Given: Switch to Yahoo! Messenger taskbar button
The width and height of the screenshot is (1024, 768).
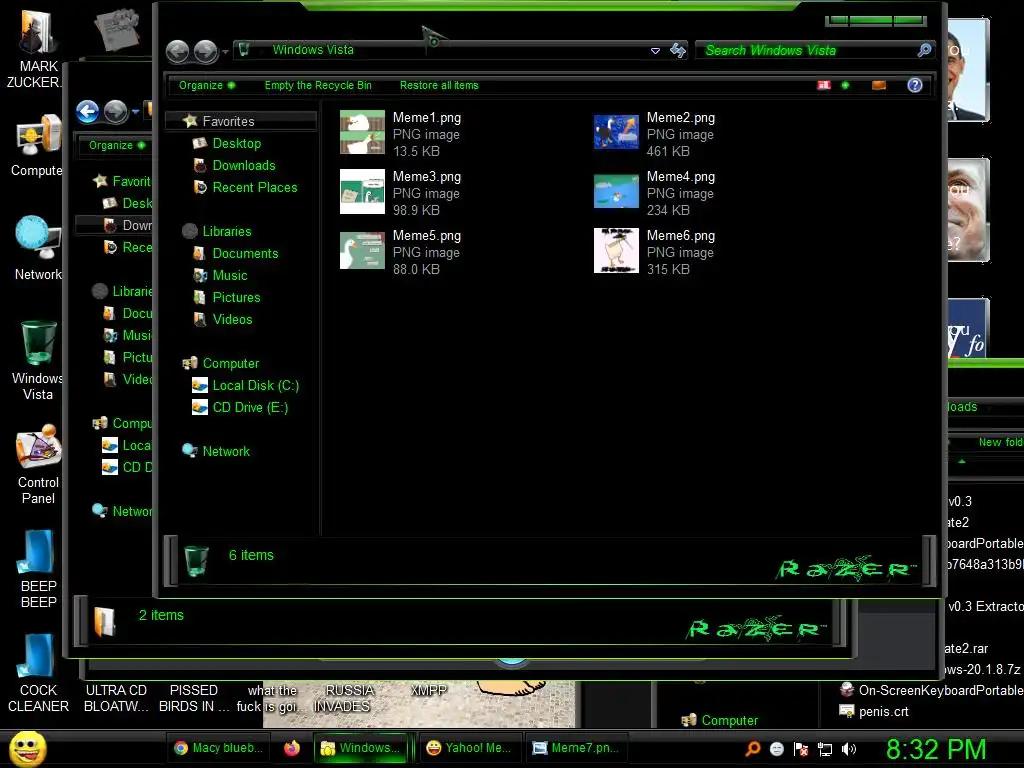Looking at the screenshot, I should pos(468,748).
